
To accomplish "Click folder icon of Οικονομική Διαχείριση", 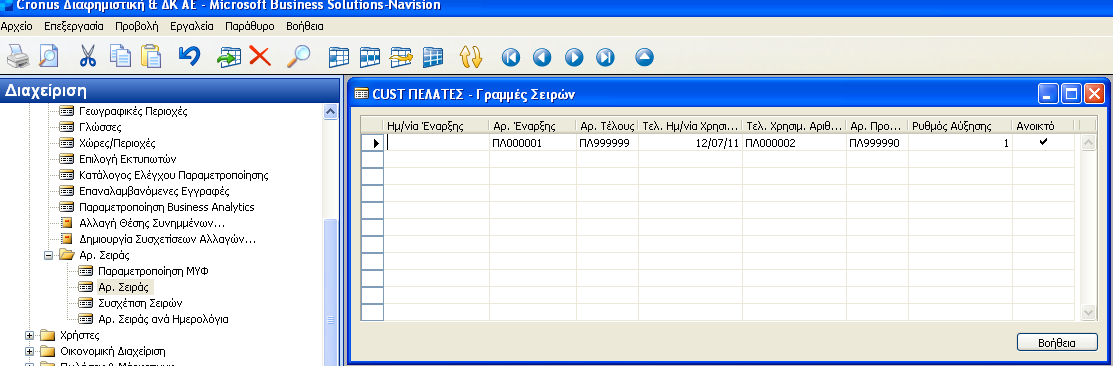I will point(48,351).
